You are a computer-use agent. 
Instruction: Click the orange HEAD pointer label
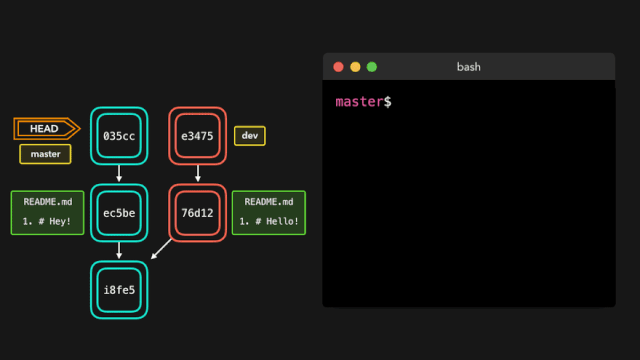(47, 129)
